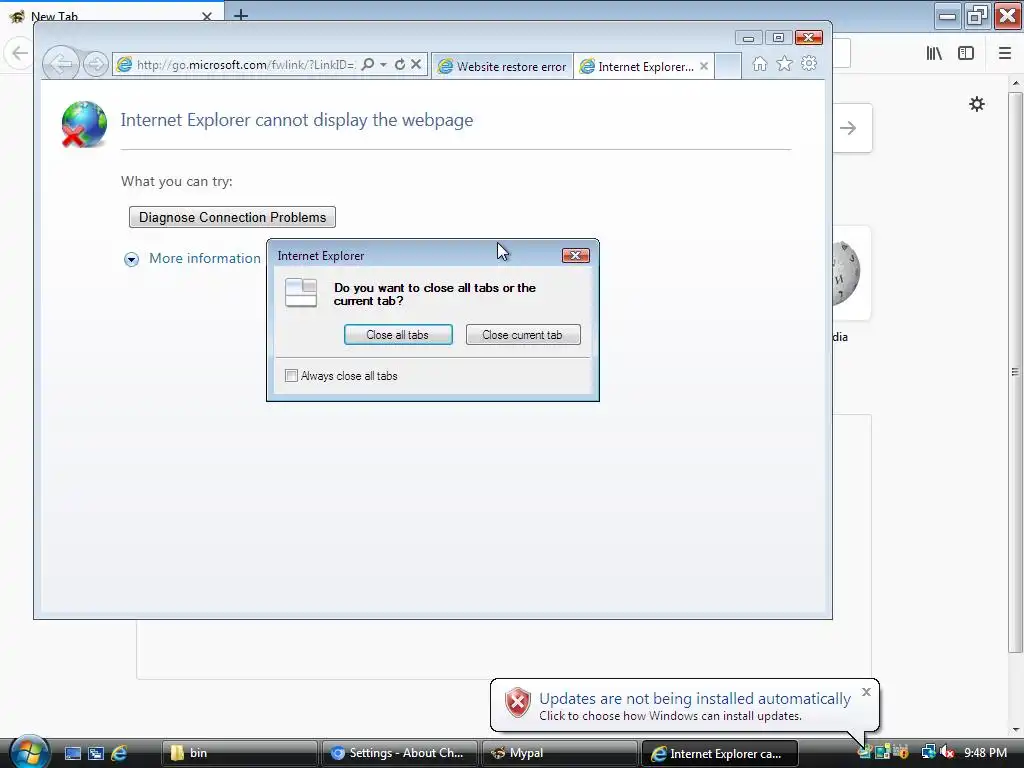Click Internet Explorer taskbar button
The width and height of the screenshot is (1024, 768).
720,753
